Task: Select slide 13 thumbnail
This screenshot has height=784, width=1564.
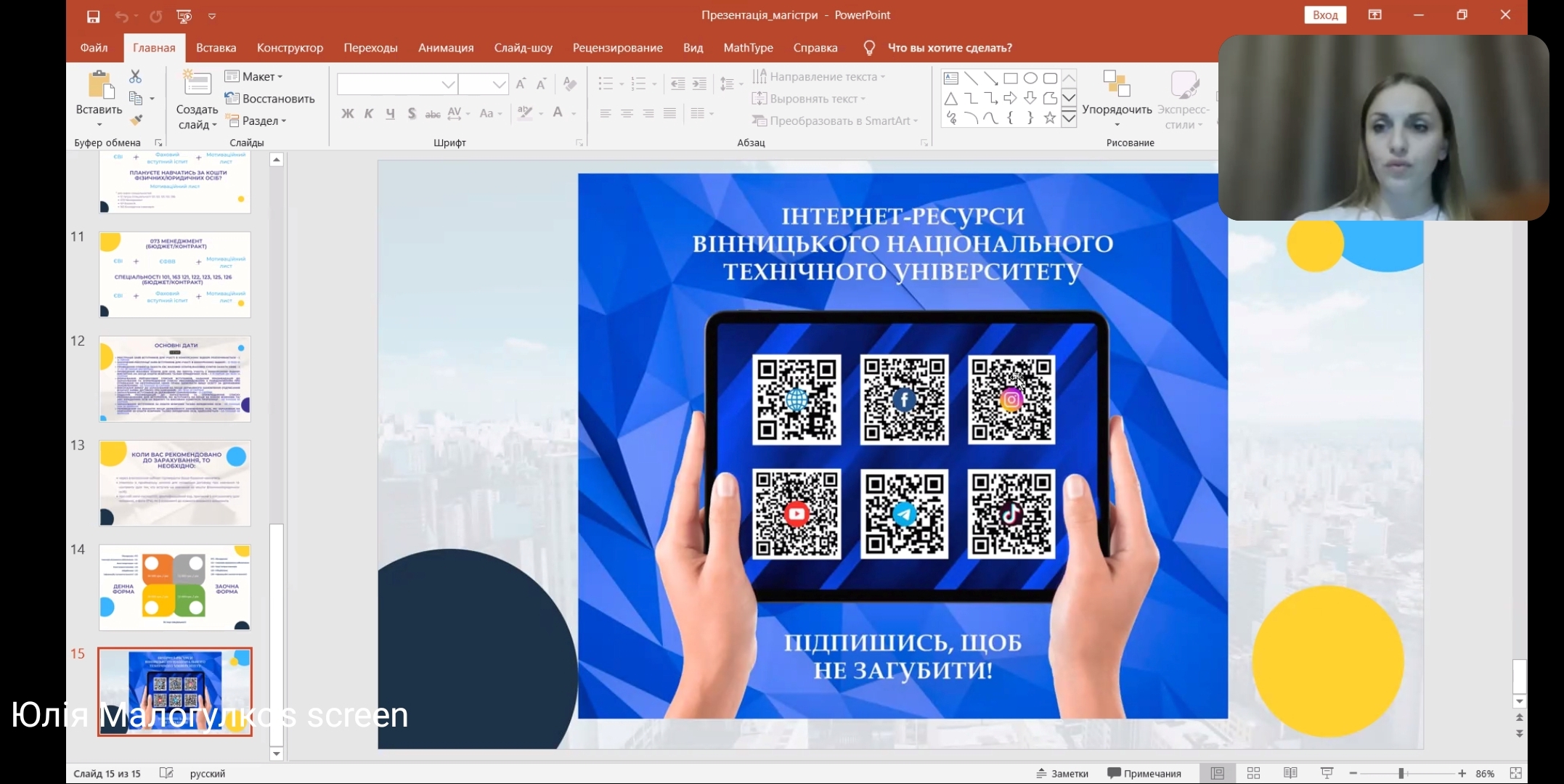Action: coord(175,483)
